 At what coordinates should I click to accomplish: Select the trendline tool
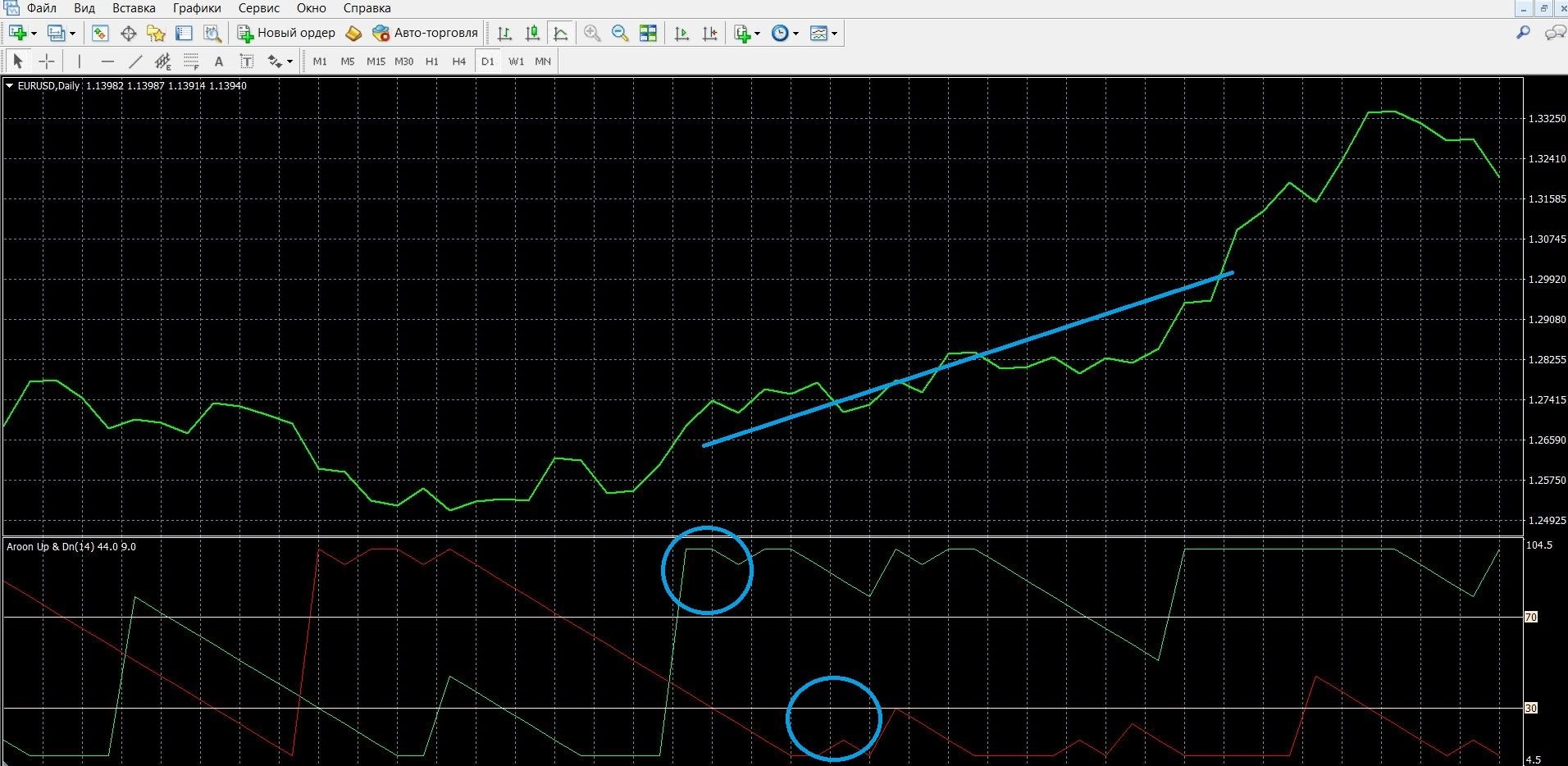[x=135, y=61]
